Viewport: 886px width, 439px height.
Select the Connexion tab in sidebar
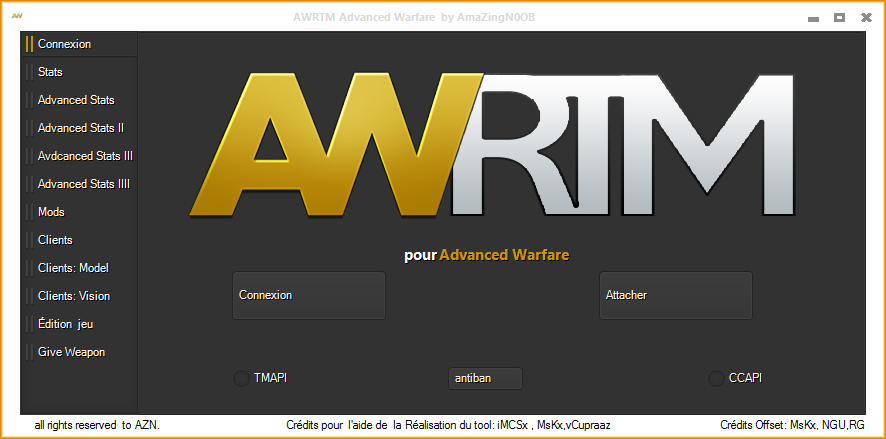point(79,44)
